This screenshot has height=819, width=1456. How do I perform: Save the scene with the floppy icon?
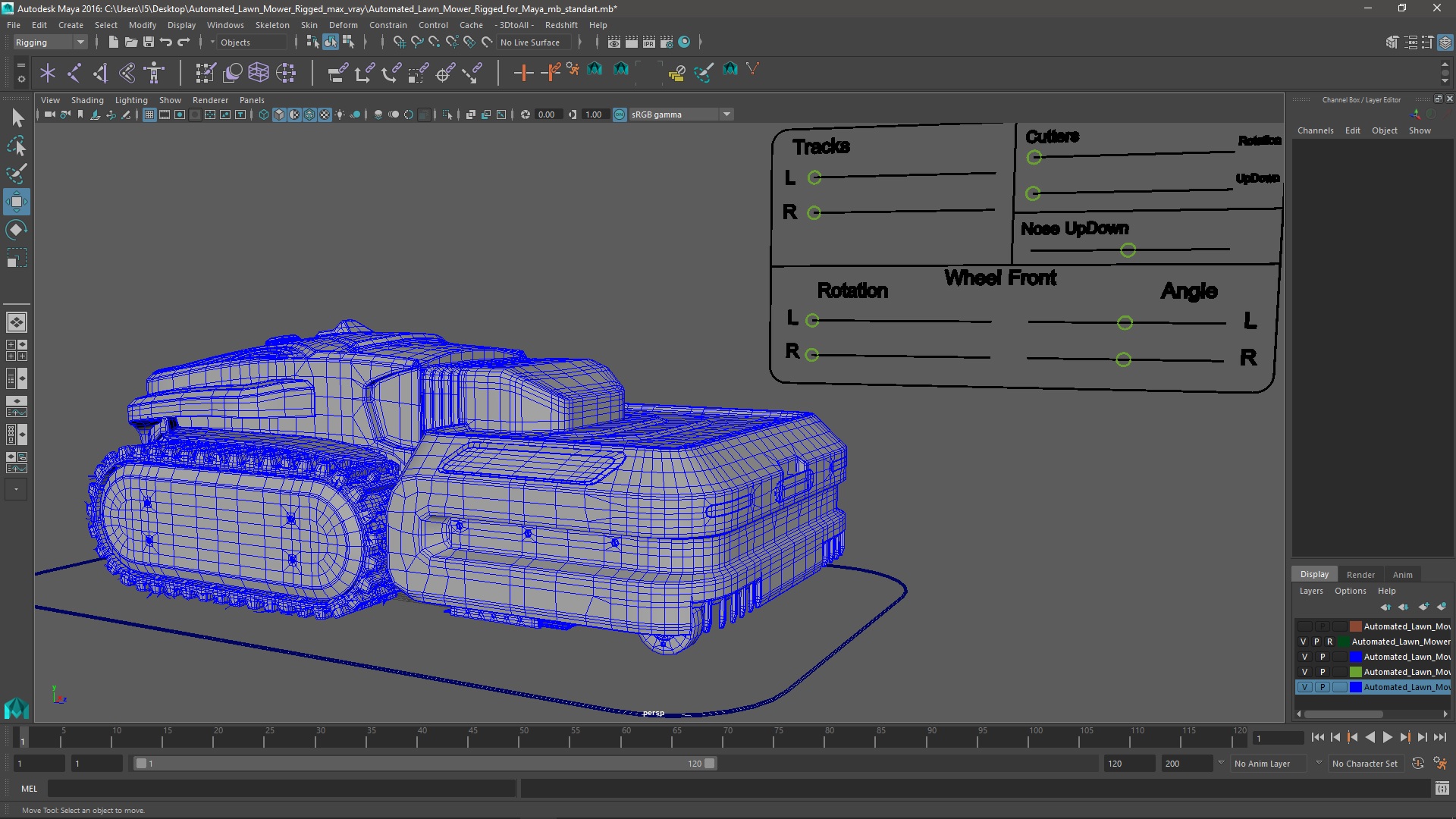(x=149, y=42)
